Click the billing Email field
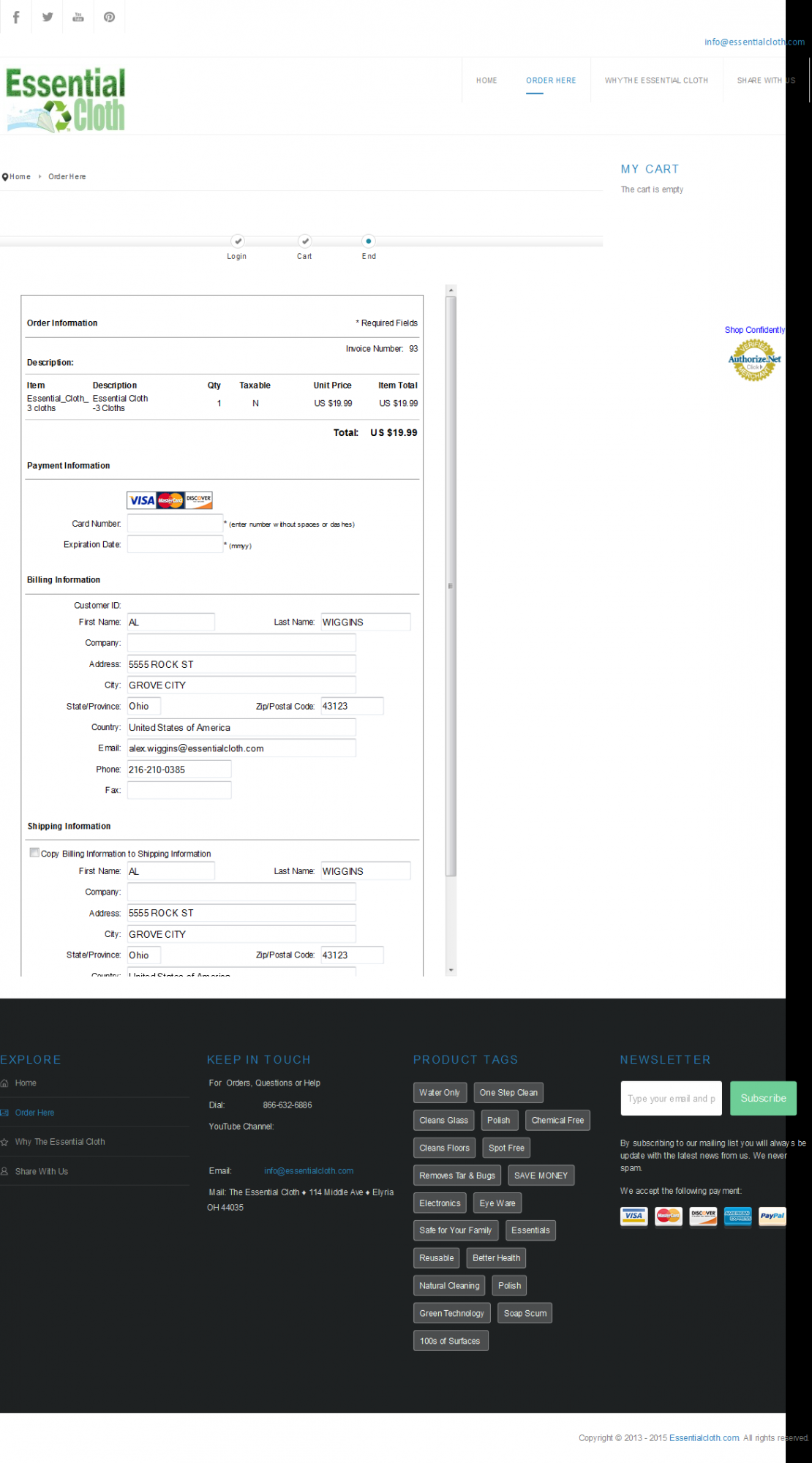Image resolution: width=812 pixels, height=1463 pixels. [241, 748]
